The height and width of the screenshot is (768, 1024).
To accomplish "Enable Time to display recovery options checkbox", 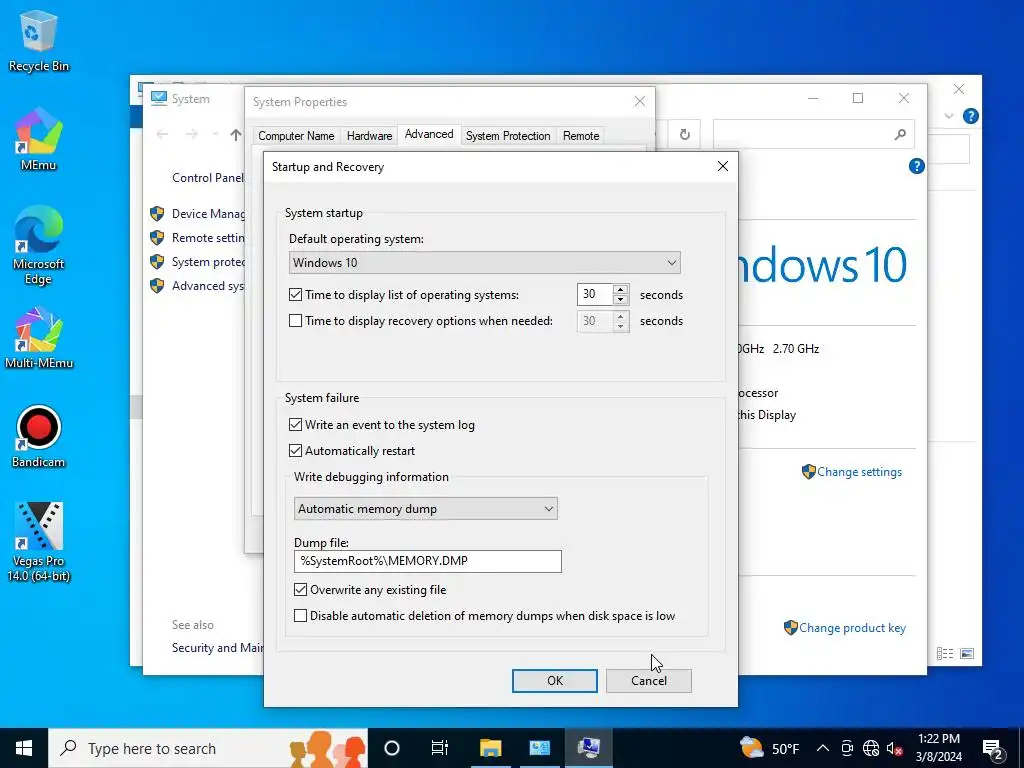I will (x=295, y=321).
